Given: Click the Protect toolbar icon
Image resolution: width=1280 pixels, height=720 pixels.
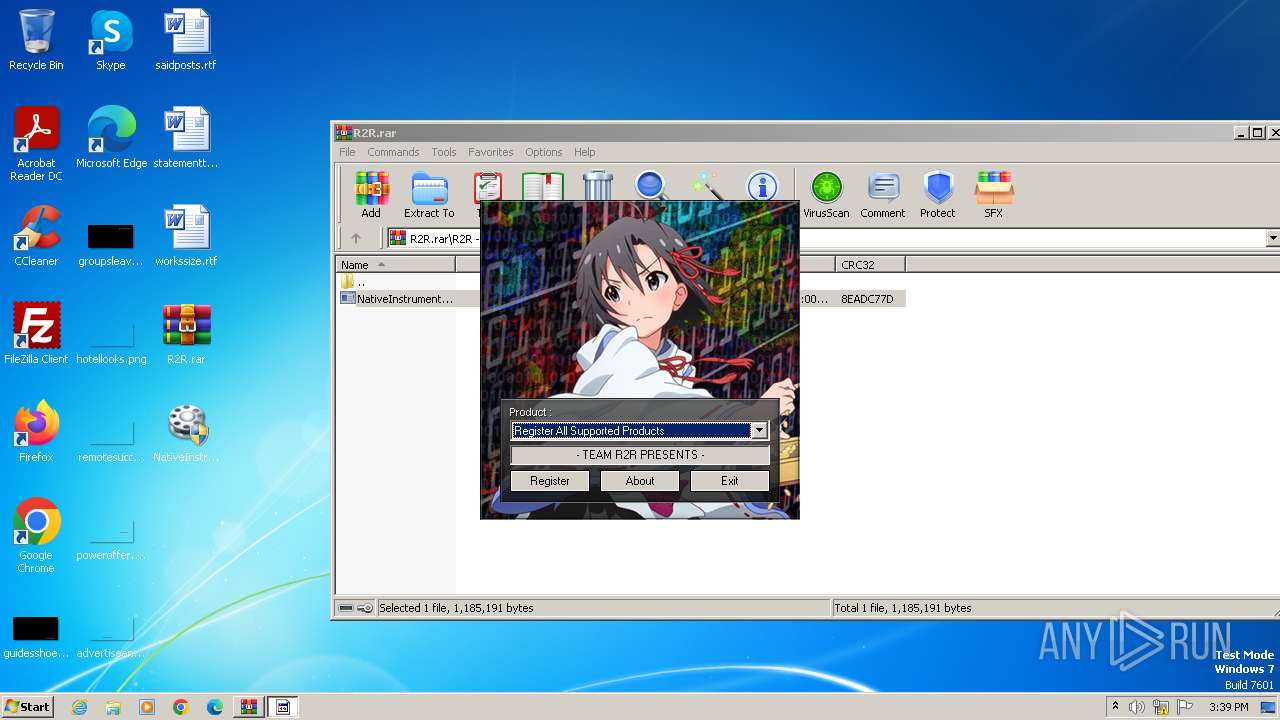Looking at the screenshot, I should [938, 194].
